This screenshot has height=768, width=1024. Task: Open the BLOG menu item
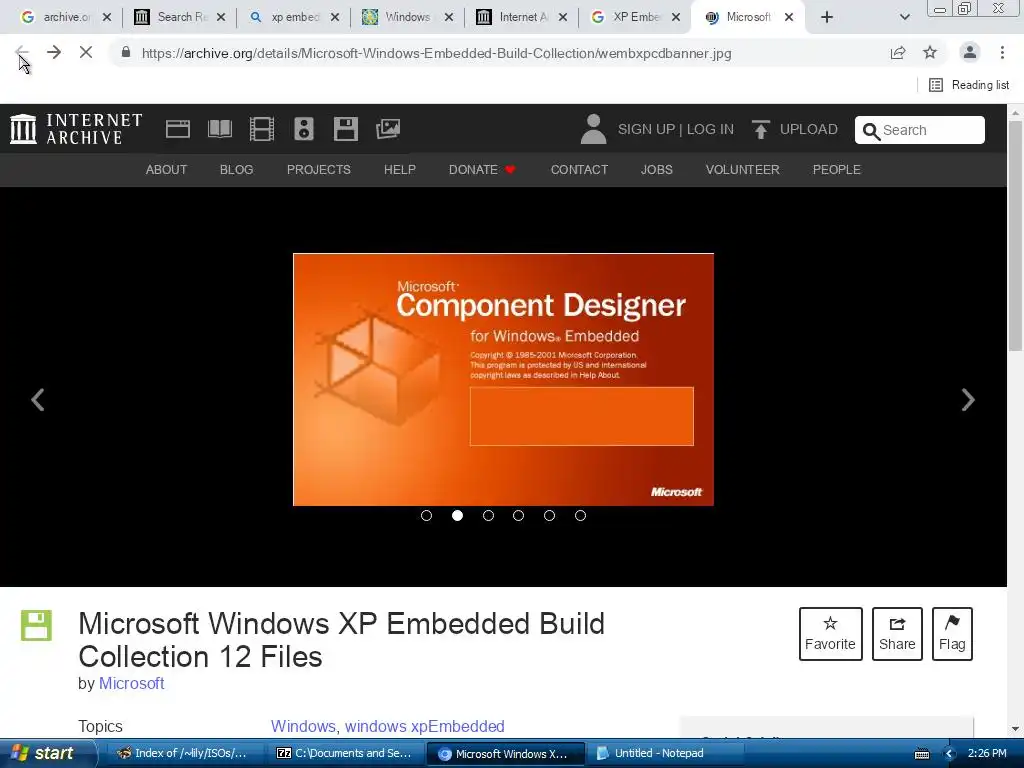click(236, 170)
